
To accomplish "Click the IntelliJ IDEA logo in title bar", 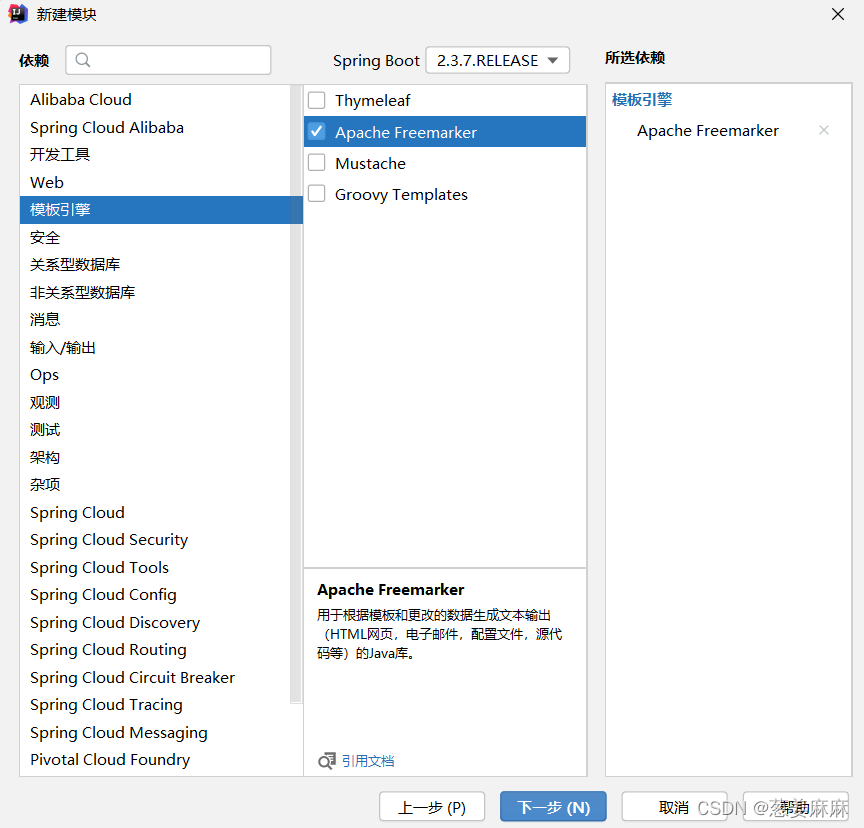I will coord(18,14).
